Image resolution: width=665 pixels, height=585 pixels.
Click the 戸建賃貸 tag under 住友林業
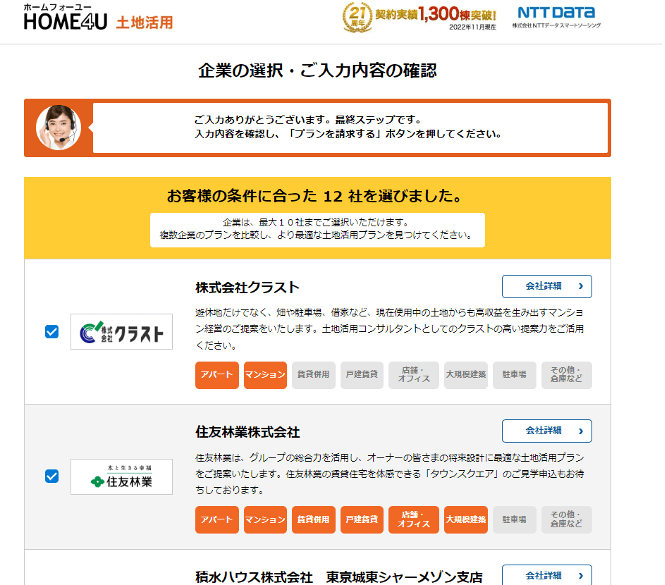point(362,520)
